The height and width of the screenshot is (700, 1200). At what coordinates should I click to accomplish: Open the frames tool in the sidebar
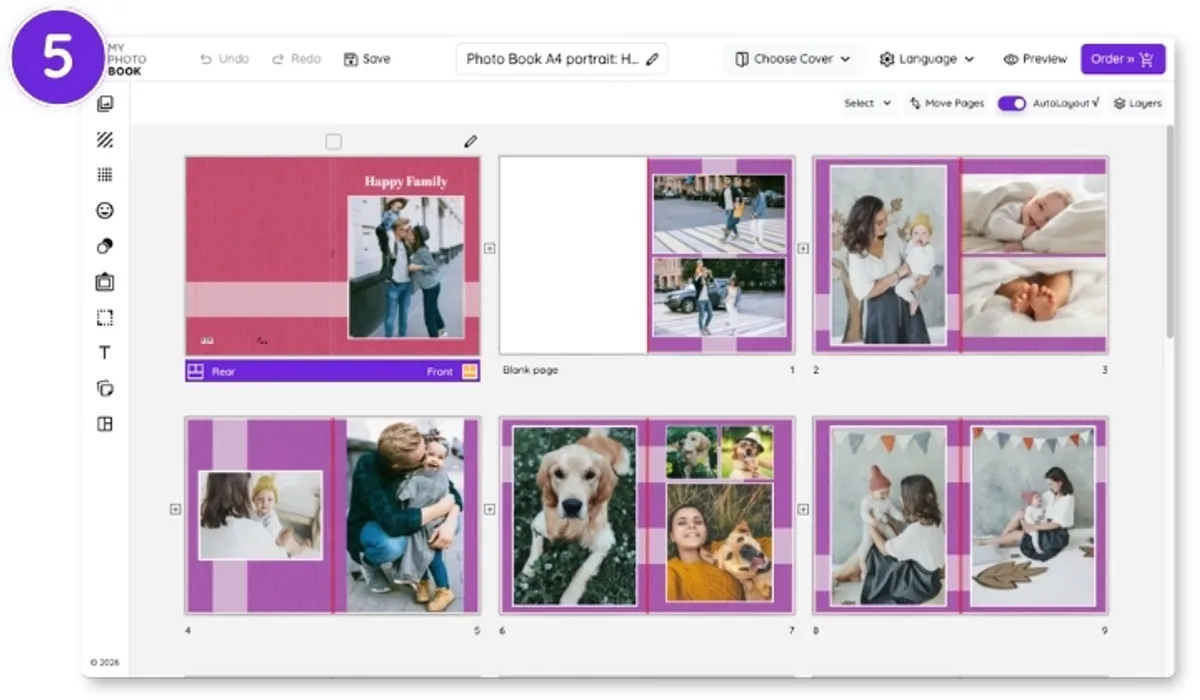[105, 282]
